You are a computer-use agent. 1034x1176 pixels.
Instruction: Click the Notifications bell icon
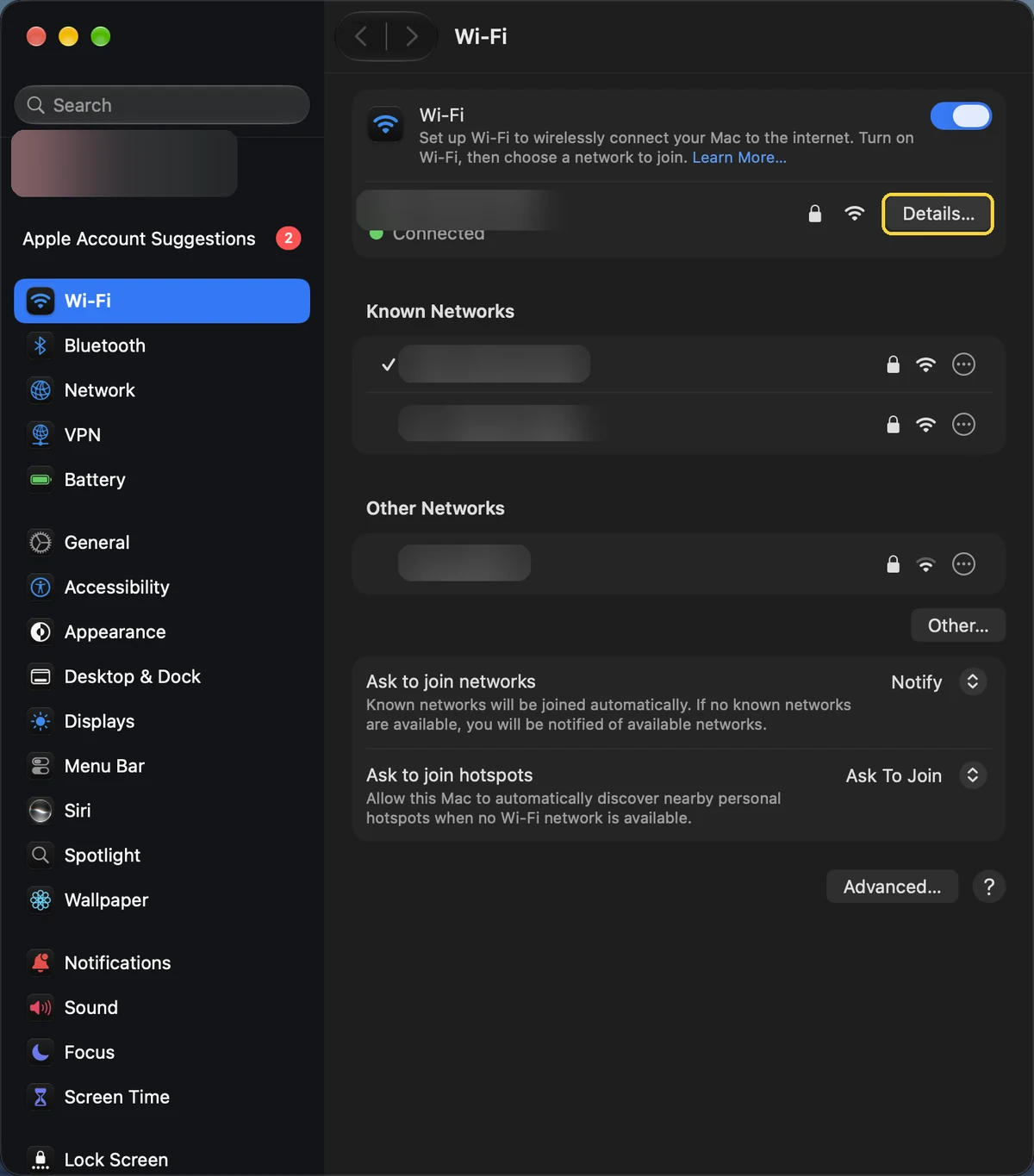pyautogui.click(x=40, y=963)
